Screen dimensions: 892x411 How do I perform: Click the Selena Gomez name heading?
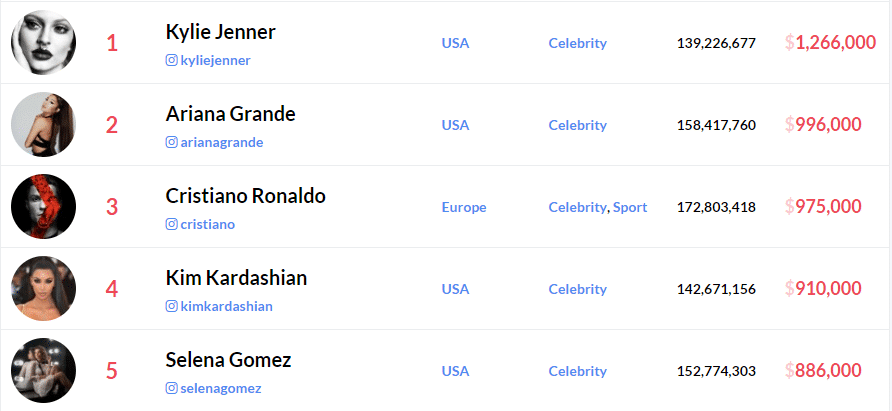coord(228,360)
